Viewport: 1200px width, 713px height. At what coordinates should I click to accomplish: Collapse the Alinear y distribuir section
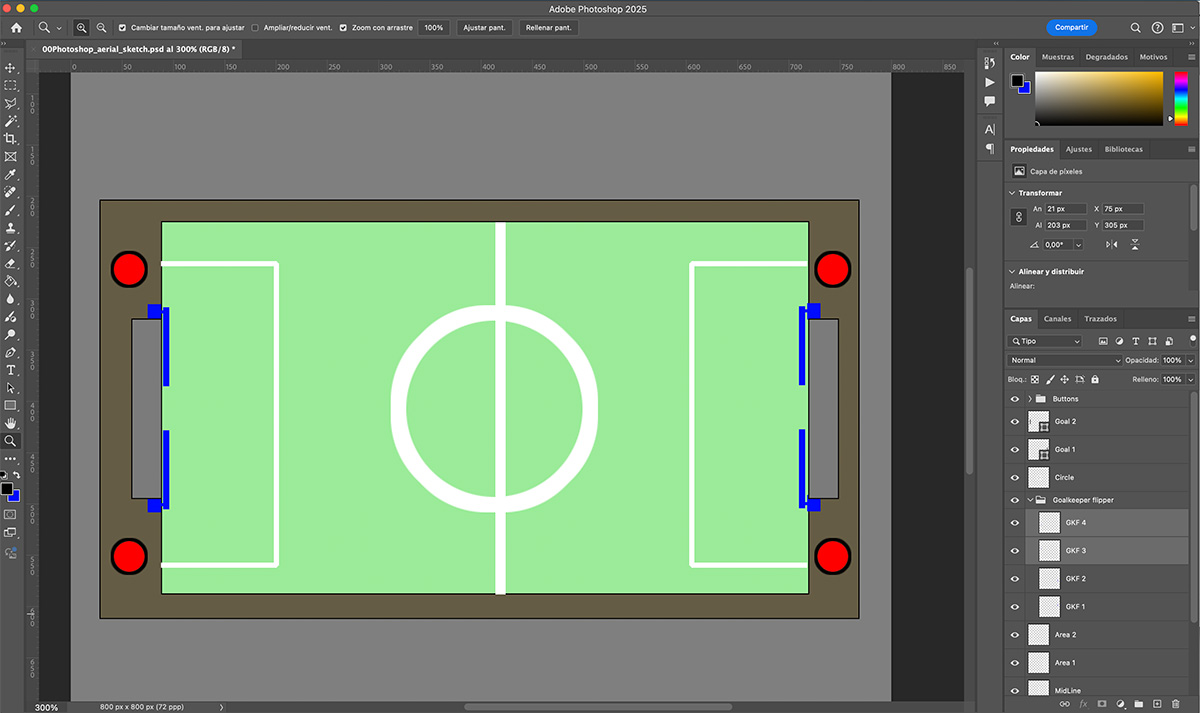1013,271
